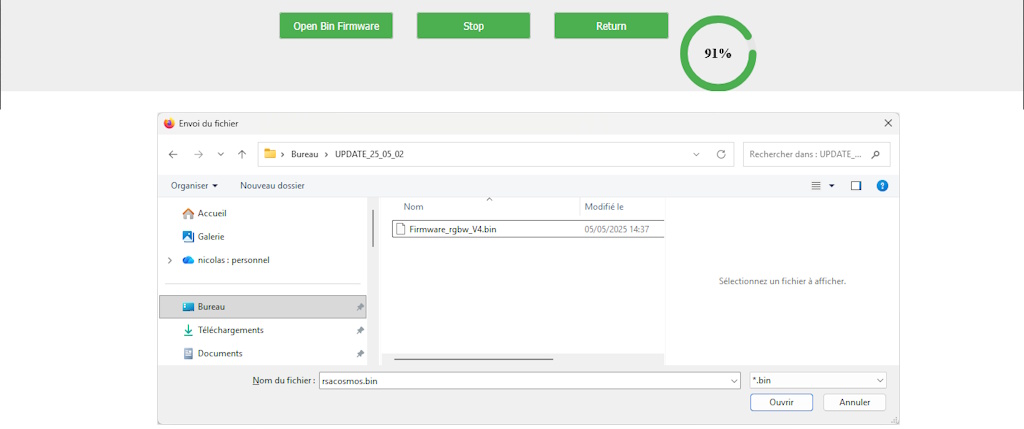Screen dimensions: 1024x429
Task: Open the Organiser menu
Action: tap(194, 186)
